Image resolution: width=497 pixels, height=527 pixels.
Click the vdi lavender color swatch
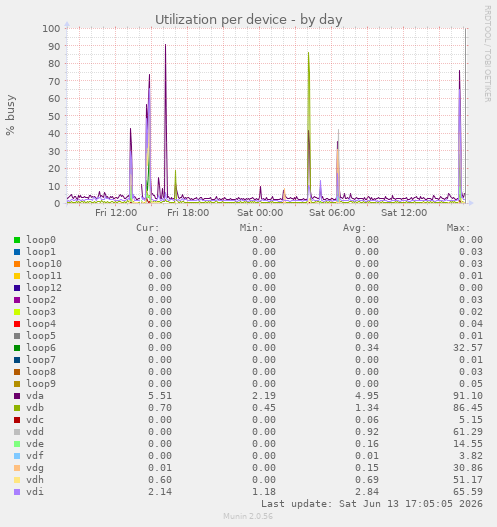click(17, 492)
